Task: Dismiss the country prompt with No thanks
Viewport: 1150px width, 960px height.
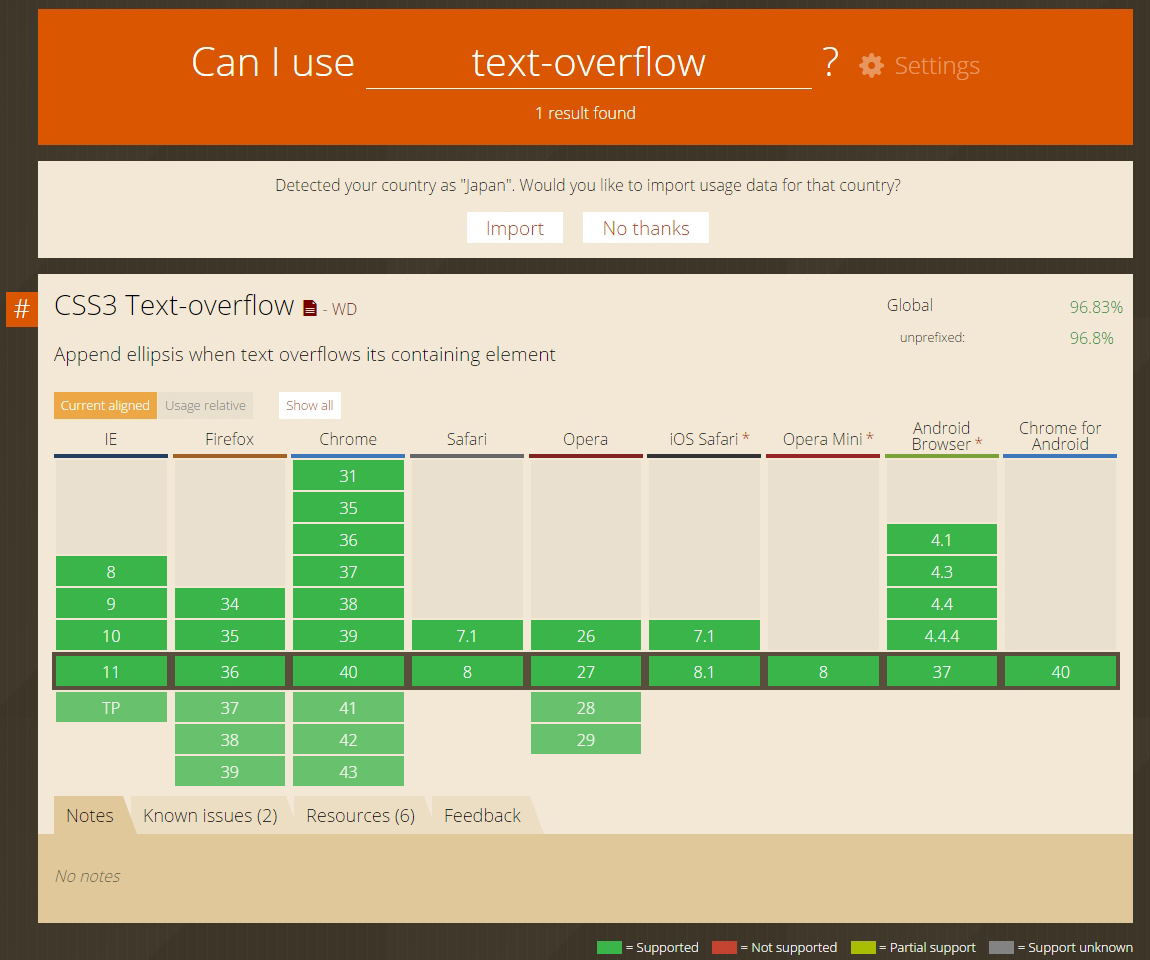Action: [x=645, y=227]
